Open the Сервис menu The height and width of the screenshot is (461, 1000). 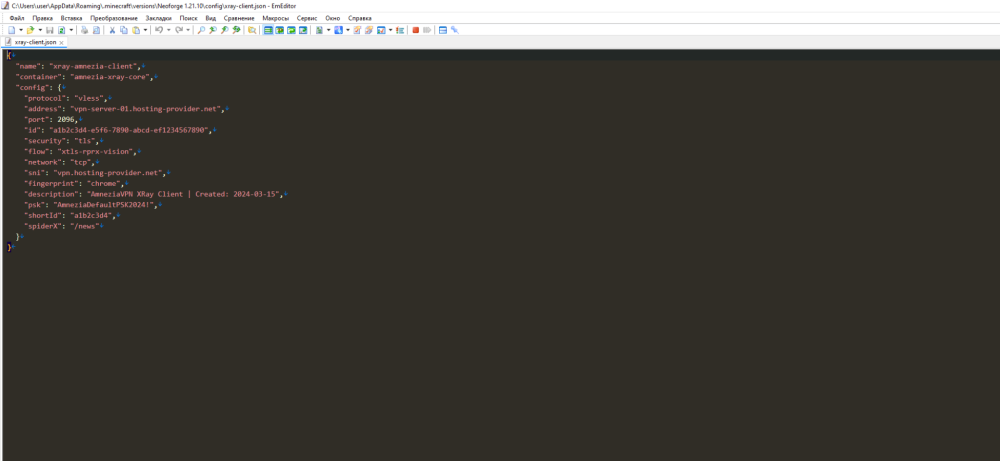307,18
